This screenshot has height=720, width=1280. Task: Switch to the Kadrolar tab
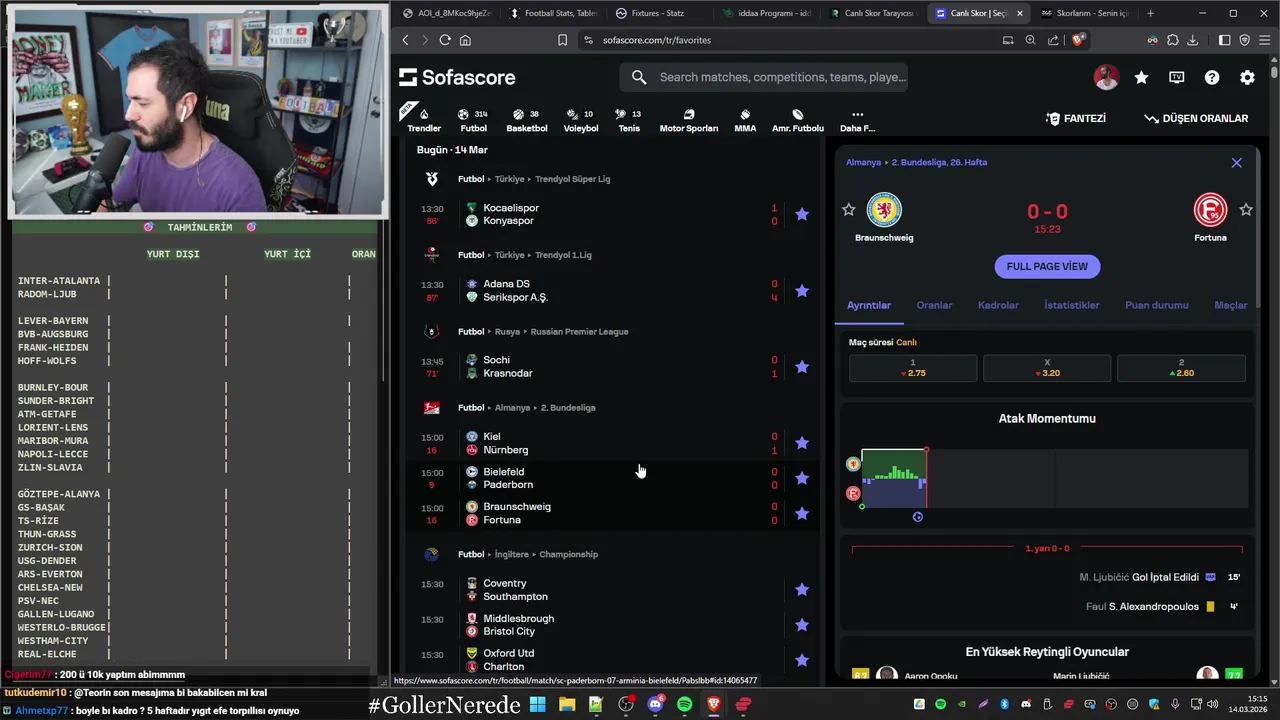[x=998, y=305]
